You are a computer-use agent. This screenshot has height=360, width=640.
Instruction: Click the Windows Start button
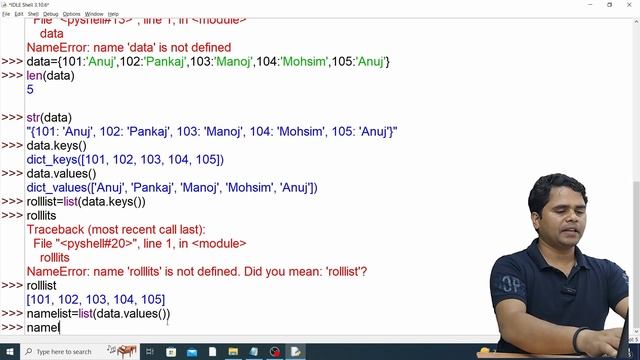point(10,351)
